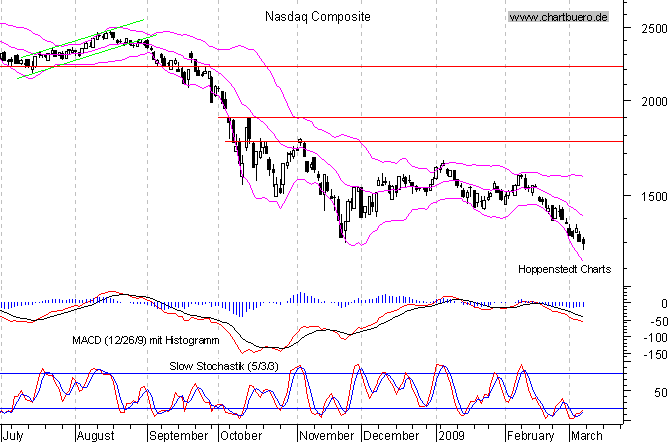This screenshot has height=442, width=671.
Task: Click the December label on the time axis
Action: click(391, 436)
